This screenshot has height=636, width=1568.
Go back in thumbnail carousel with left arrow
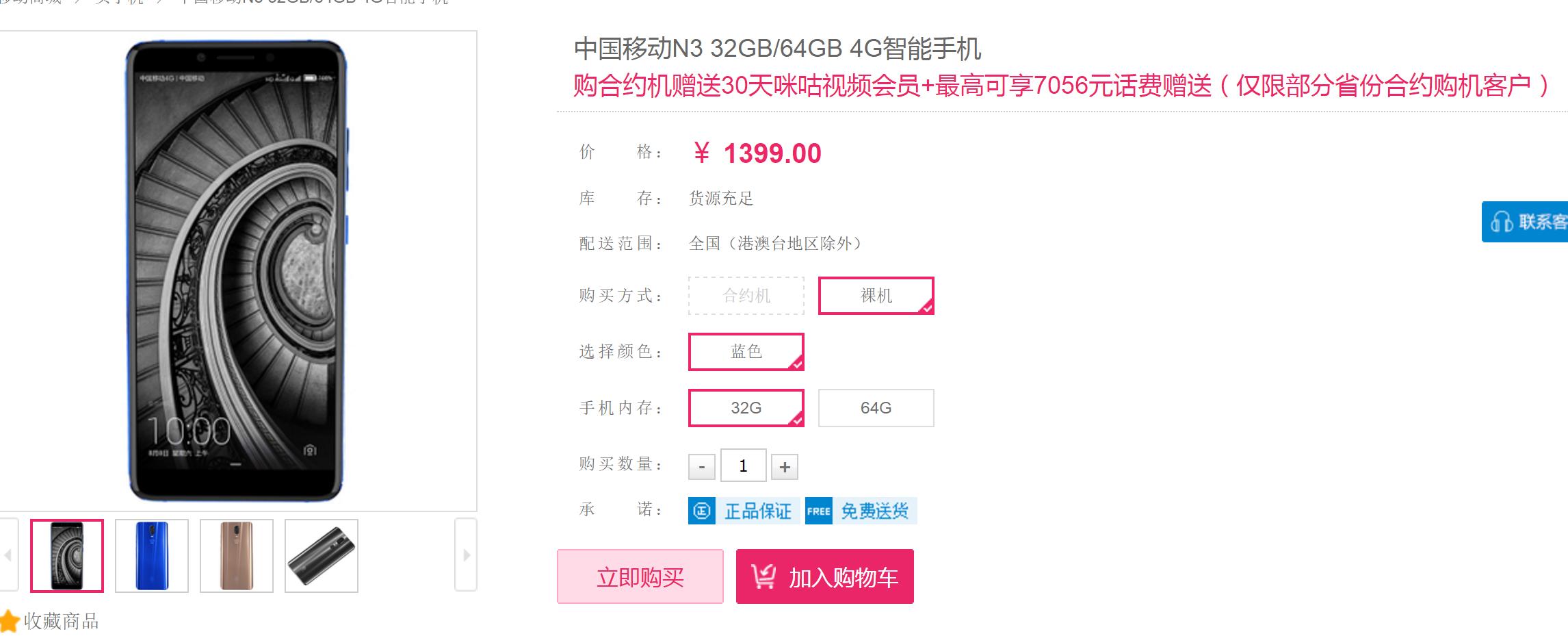coord(9,555)
